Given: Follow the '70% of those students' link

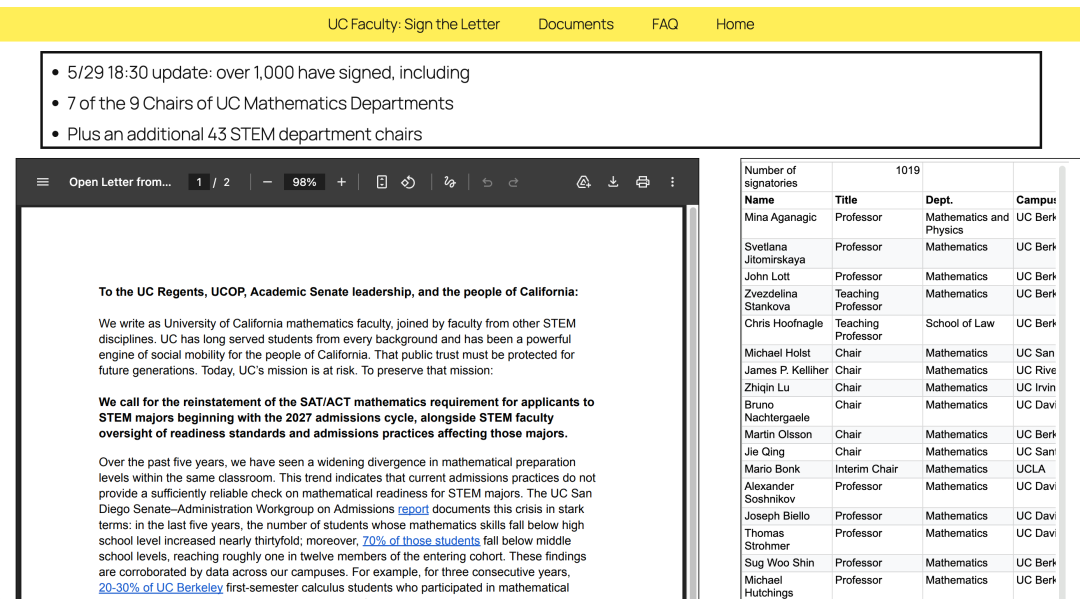Looking at the screenshot, I should [421, 541].
